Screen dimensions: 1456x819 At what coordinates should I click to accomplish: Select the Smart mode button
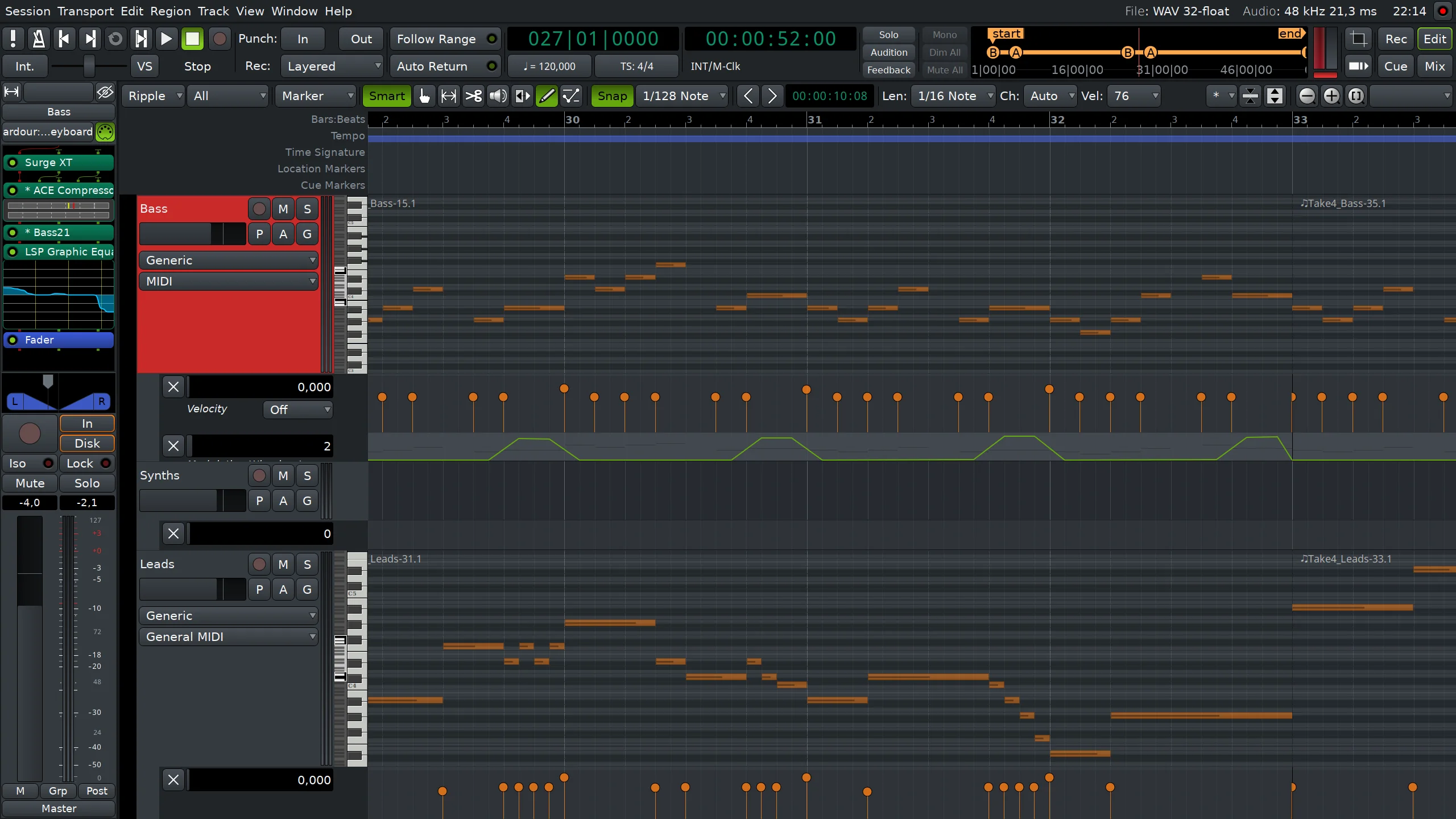386,95
